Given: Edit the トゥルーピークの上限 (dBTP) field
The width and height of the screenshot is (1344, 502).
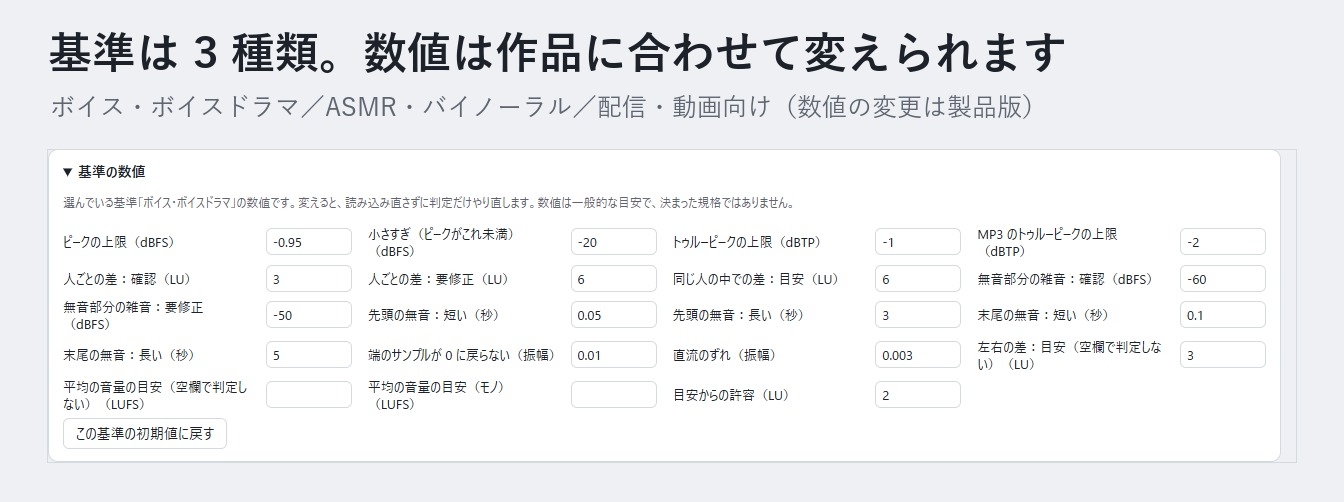Looking at the screenshot, I should [918, 242].
